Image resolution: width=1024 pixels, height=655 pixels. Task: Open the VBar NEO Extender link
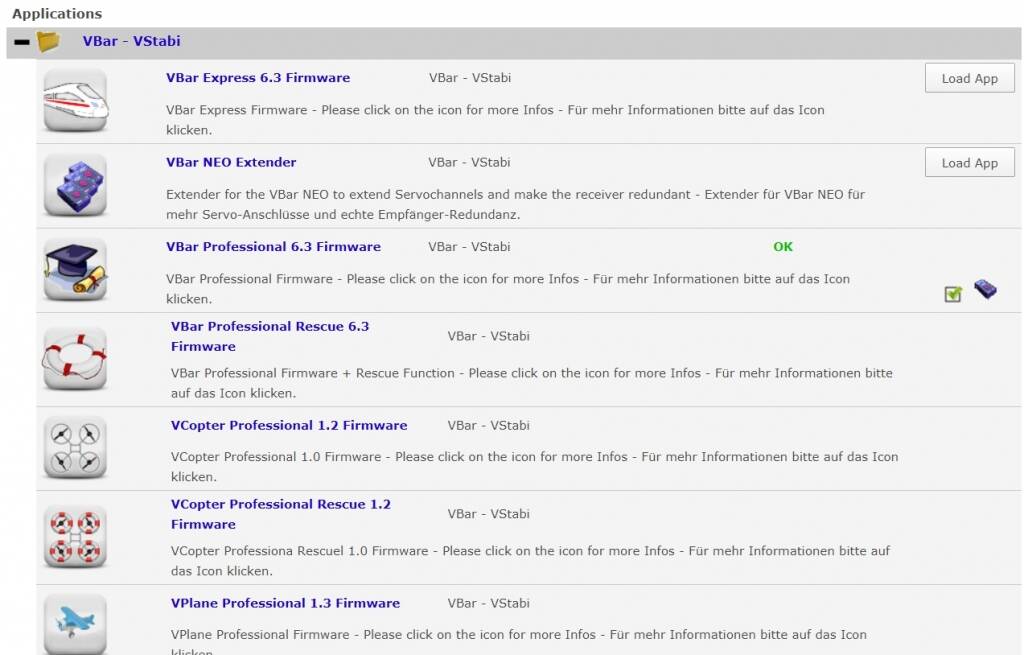(x=231, y=162)
